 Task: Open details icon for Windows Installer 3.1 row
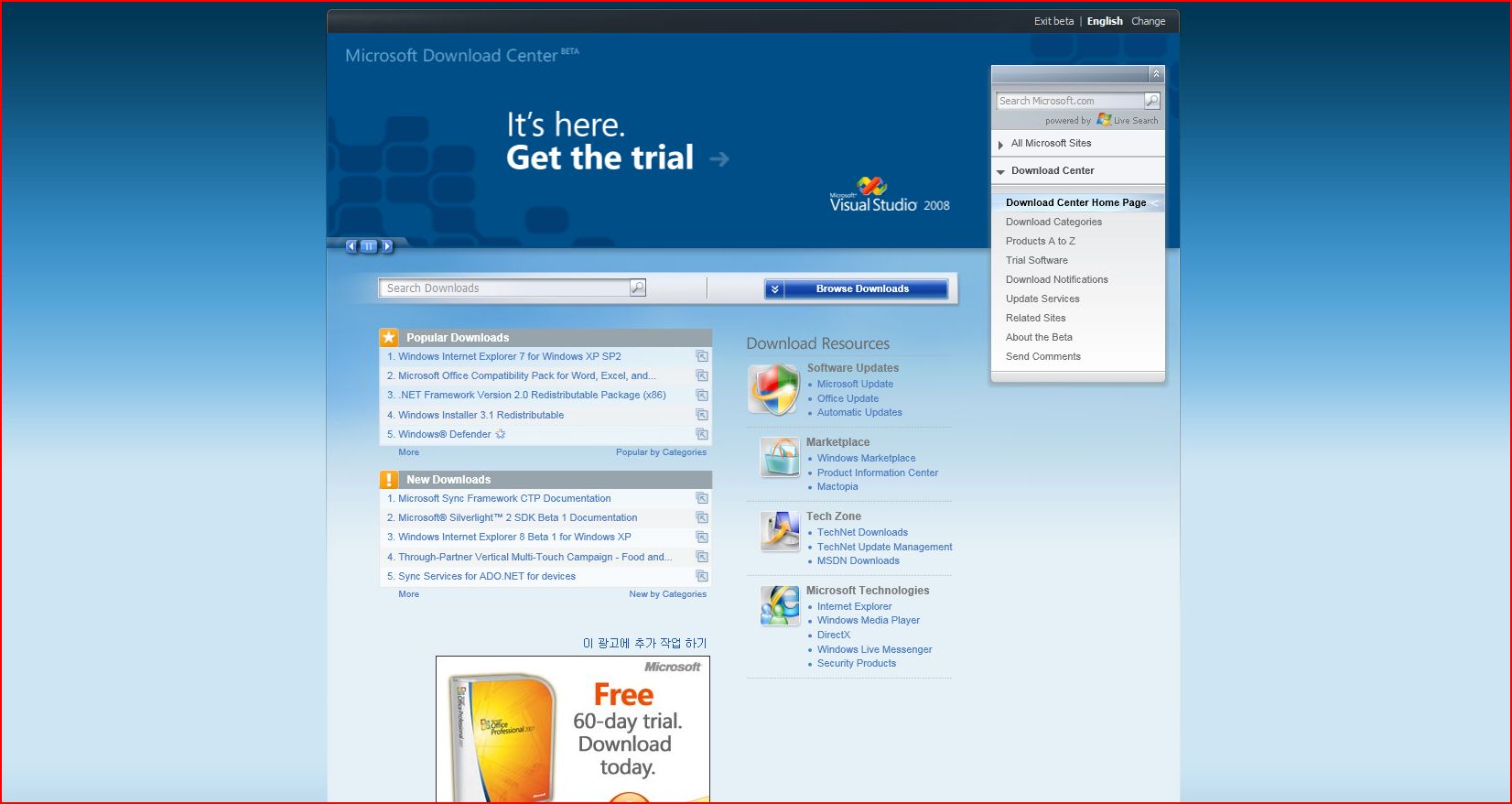[702, 415]
